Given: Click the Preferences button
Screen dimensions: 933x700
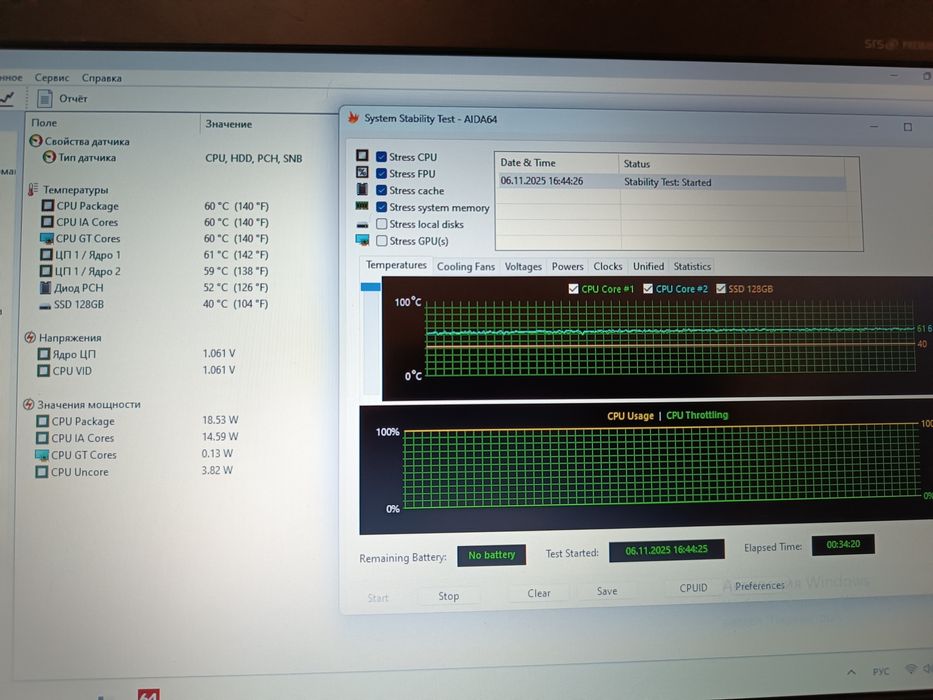Looking at the screenshot, I should [x=760, y=586].
